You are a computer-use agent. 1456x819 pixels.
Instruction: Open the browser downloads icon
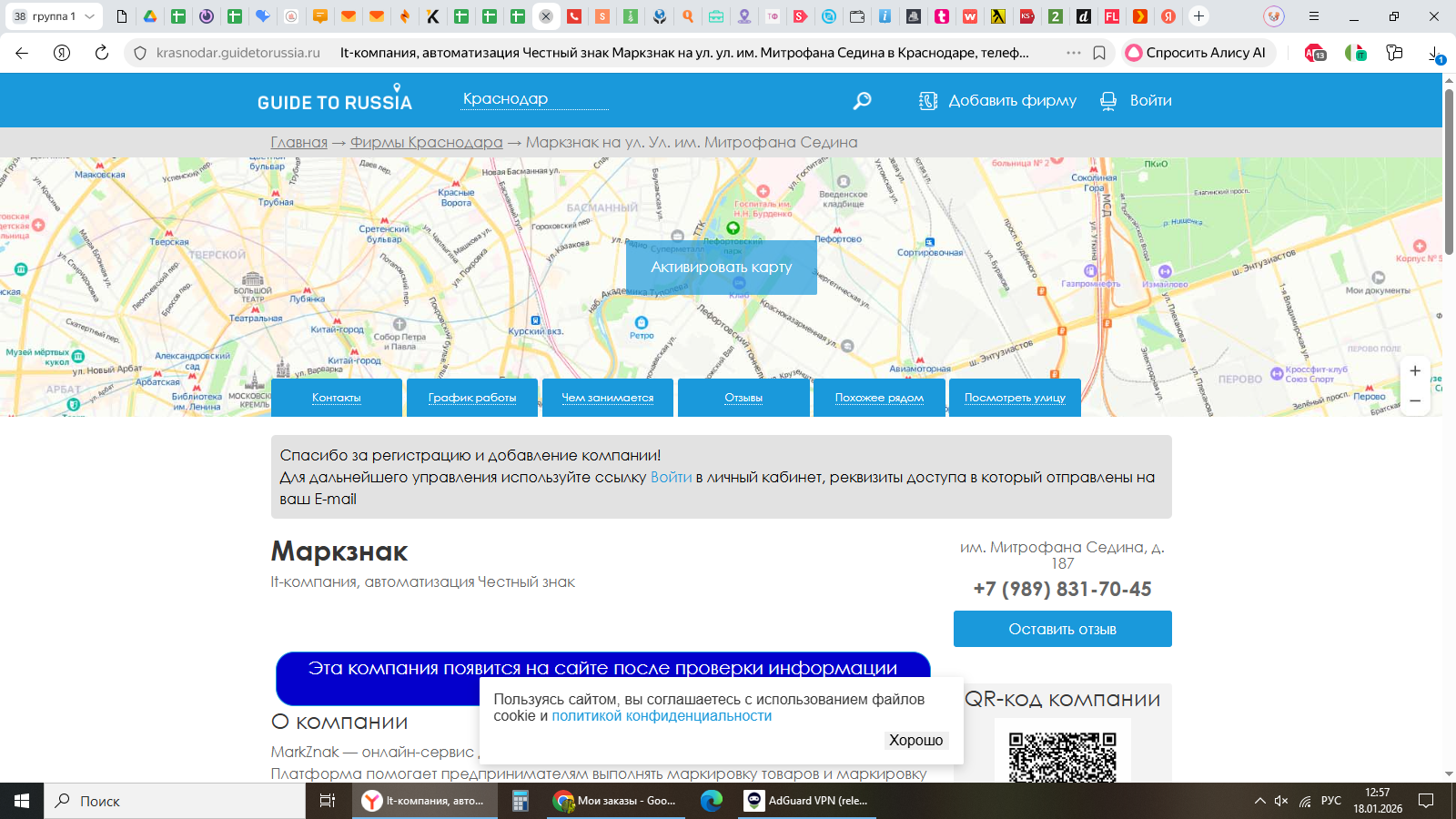pyautogui.click(x=1435, y=53)
